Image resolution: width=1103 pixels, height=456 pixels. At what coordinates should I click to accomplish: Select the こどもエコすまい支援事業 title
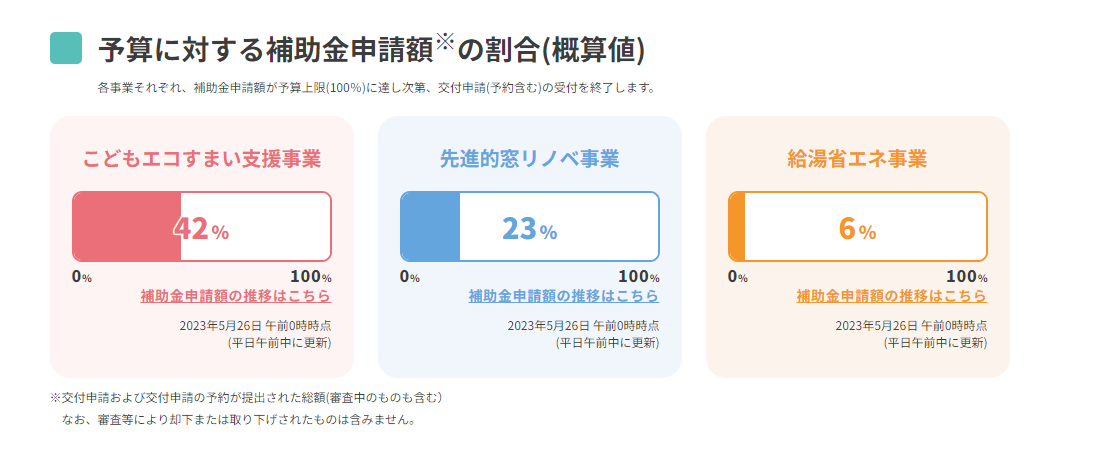(x=202, y=159)
